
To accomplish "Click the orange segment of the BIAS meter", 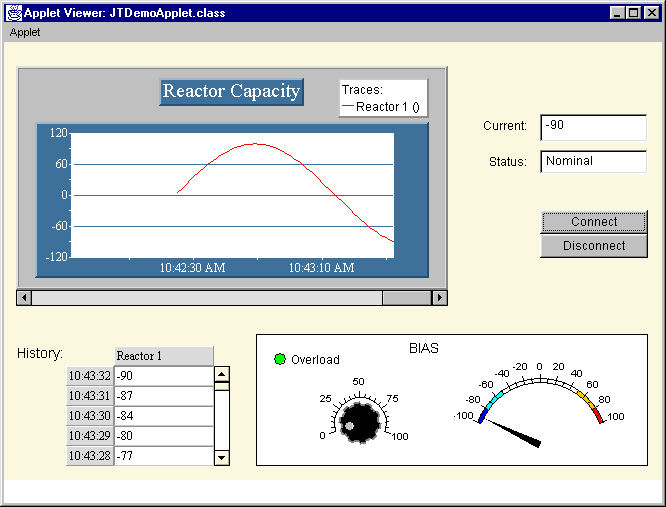I will click(x=584, y=398).
